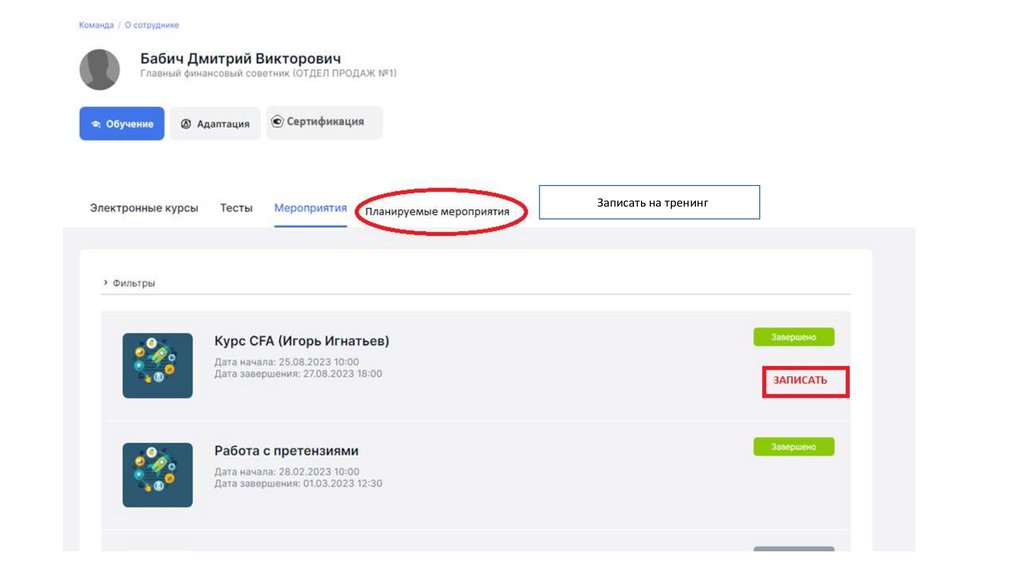
Task: Switch to the Тесты tab
Action: [x=236, y=208]
